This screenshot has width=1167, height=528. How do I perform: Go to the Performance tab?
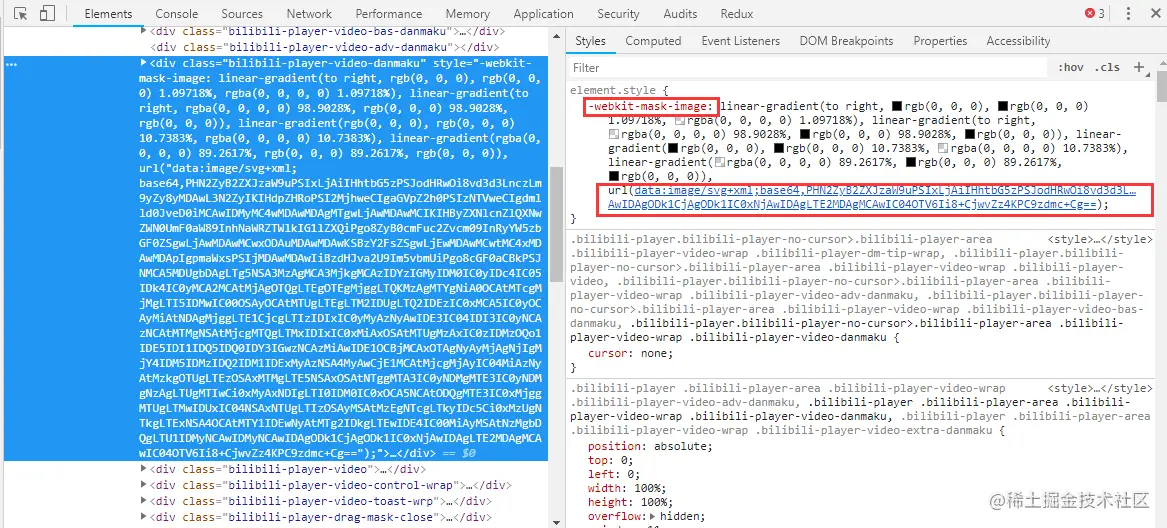389,13
